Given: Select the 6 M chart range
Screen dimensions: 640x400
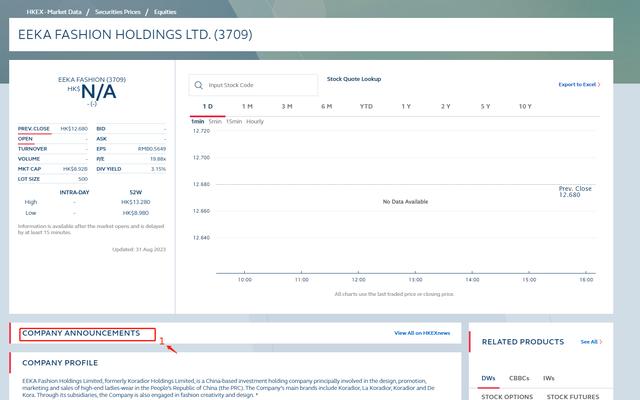Looking at the screenshot, I should coord(326,106).
